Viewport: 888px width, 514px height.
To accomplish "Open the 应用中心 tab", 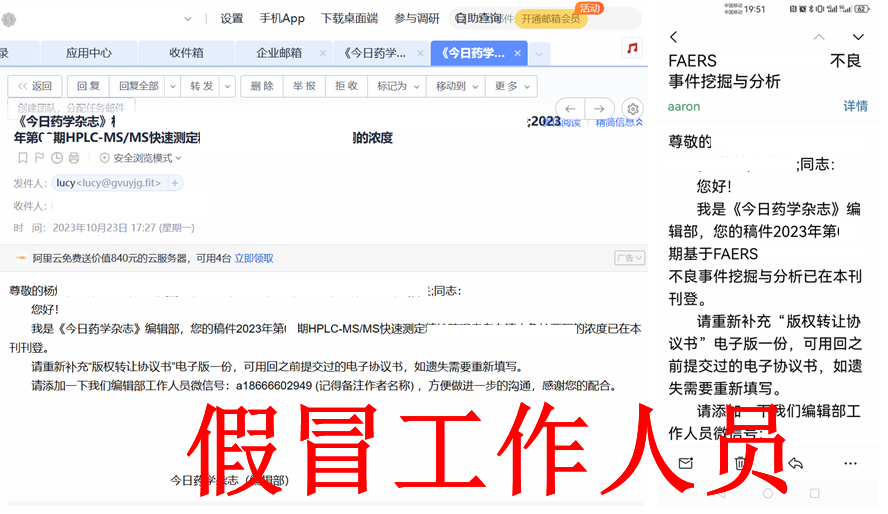I will [88, 52].
